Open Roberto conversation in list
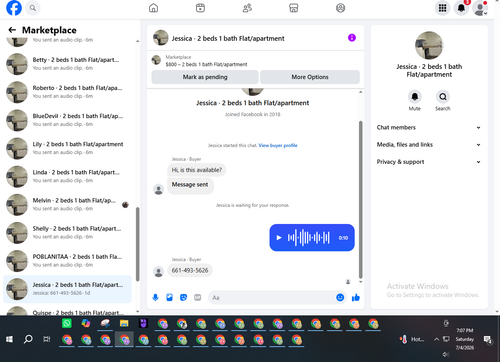Screen dimensions: 500x362 (67, 92)
